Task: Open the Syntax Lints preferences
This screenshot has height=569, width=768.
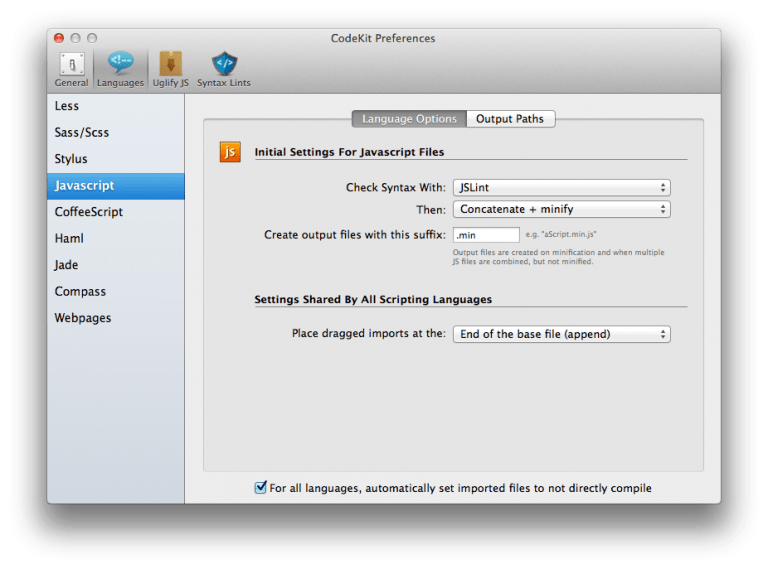Action: coord(224,70)
